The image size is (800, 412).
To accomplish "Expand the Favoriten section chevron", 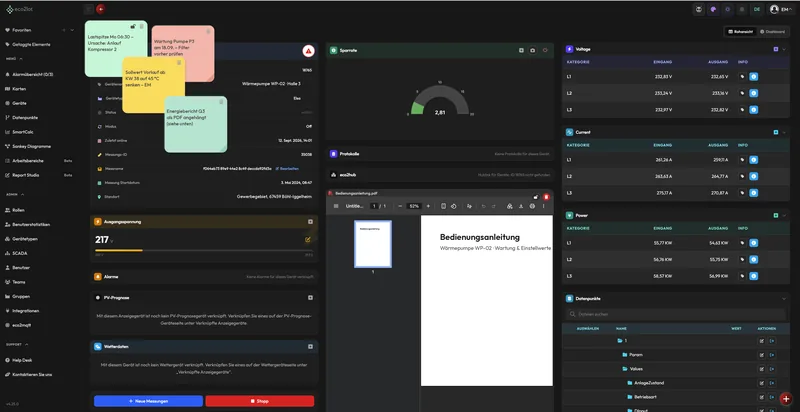I will point(72,30).
